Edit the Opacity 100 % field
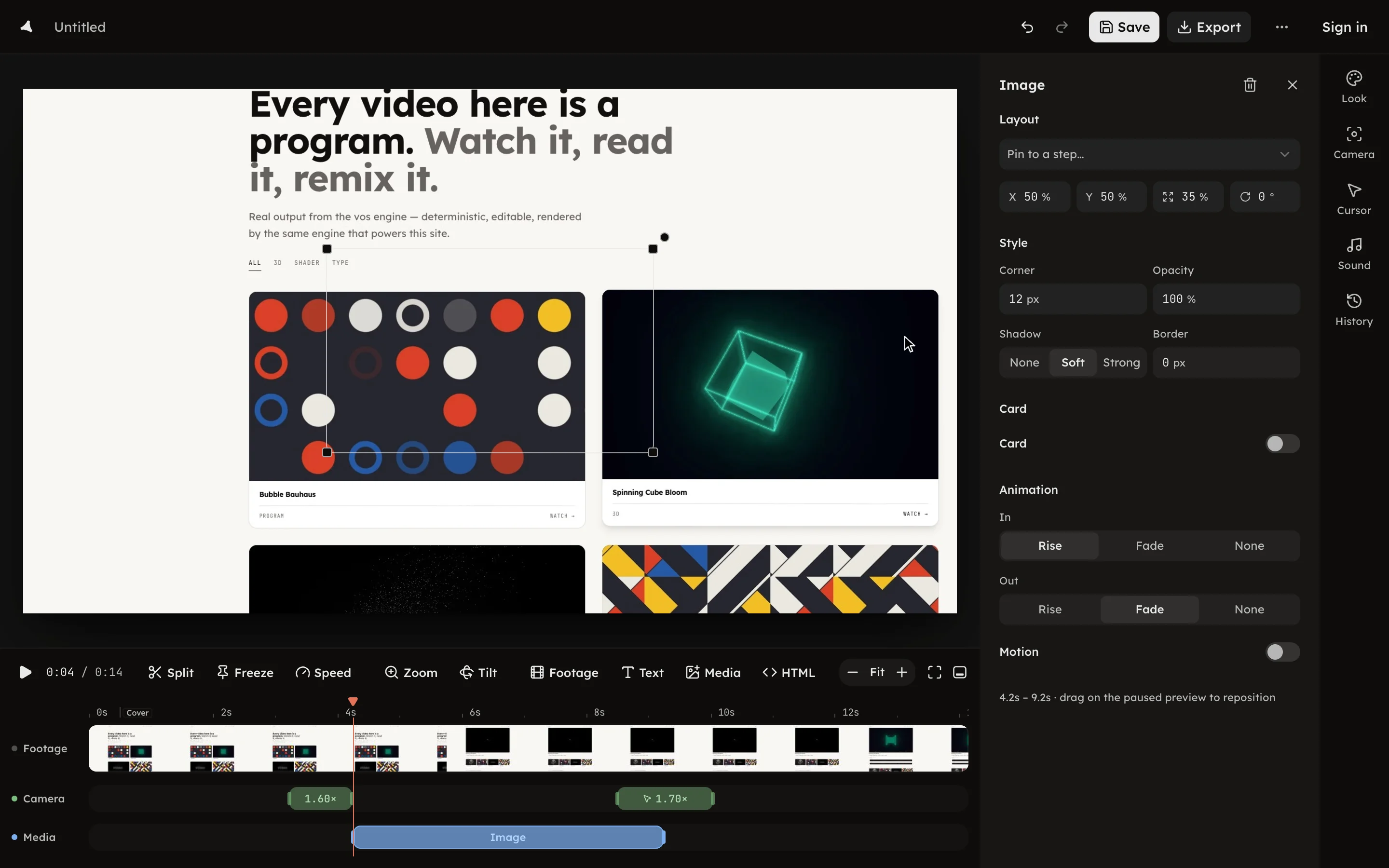The height and width of the screenshot is (868, 1389). (1226, 299)
